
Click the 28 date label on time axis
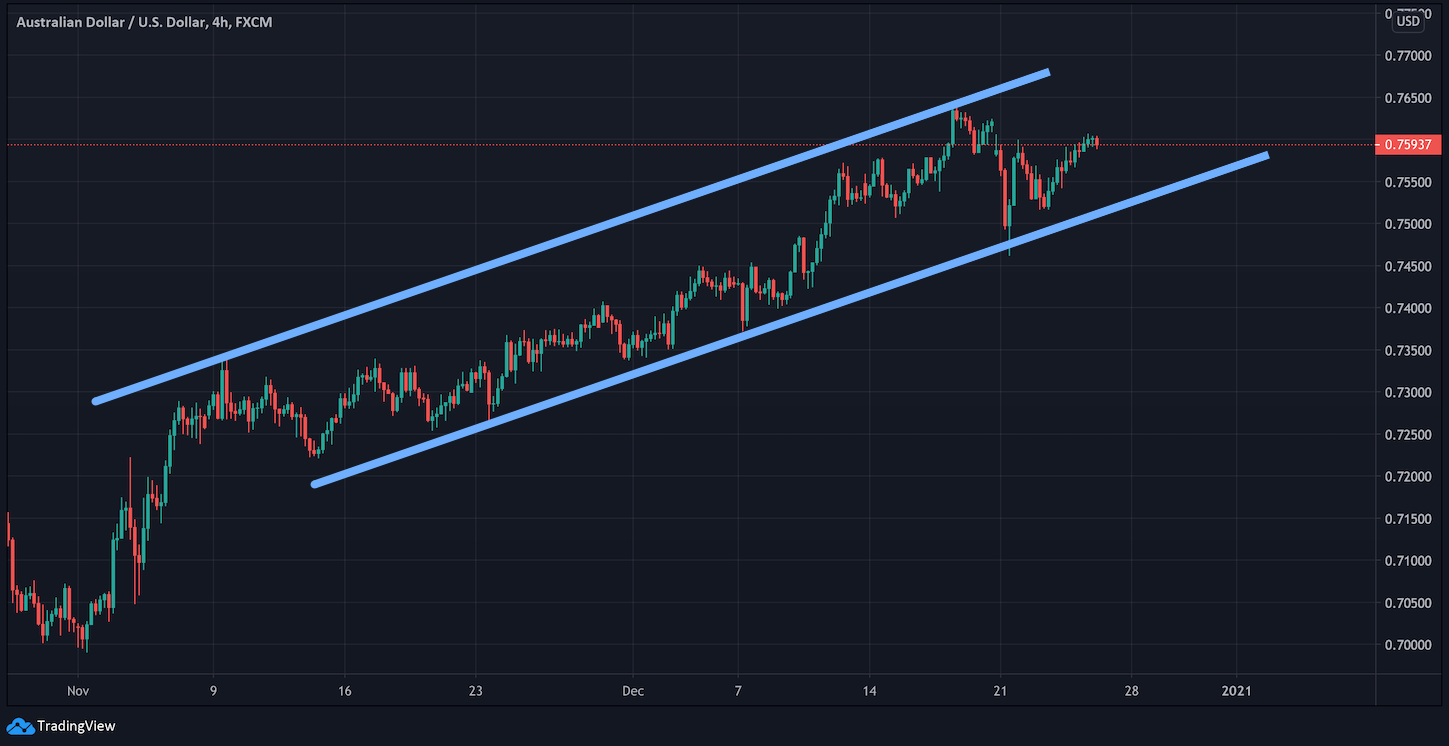click(1131, 691)
